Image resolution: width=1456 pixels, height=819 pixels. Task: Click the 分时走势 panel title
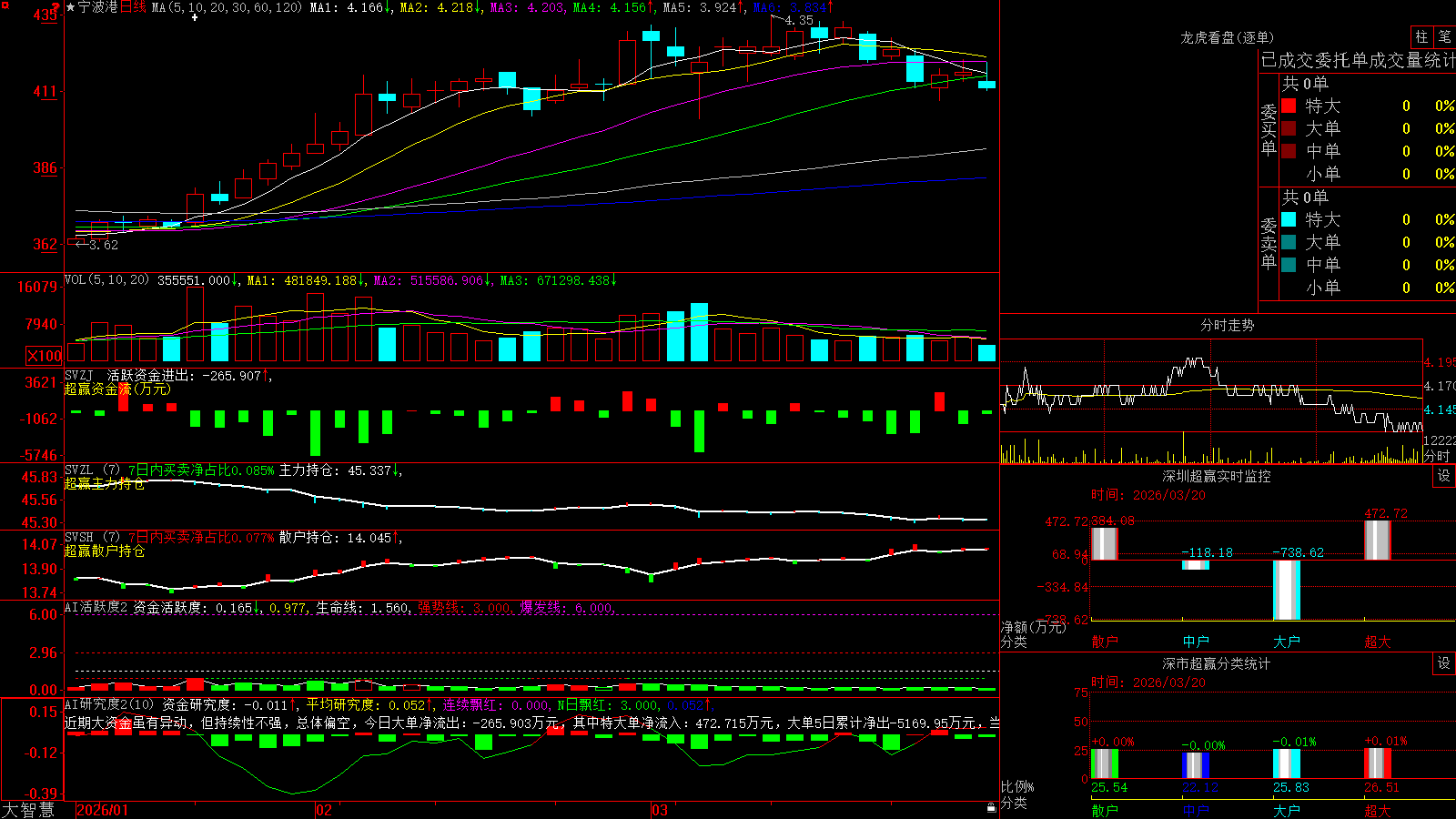(x=1227, y=325)
